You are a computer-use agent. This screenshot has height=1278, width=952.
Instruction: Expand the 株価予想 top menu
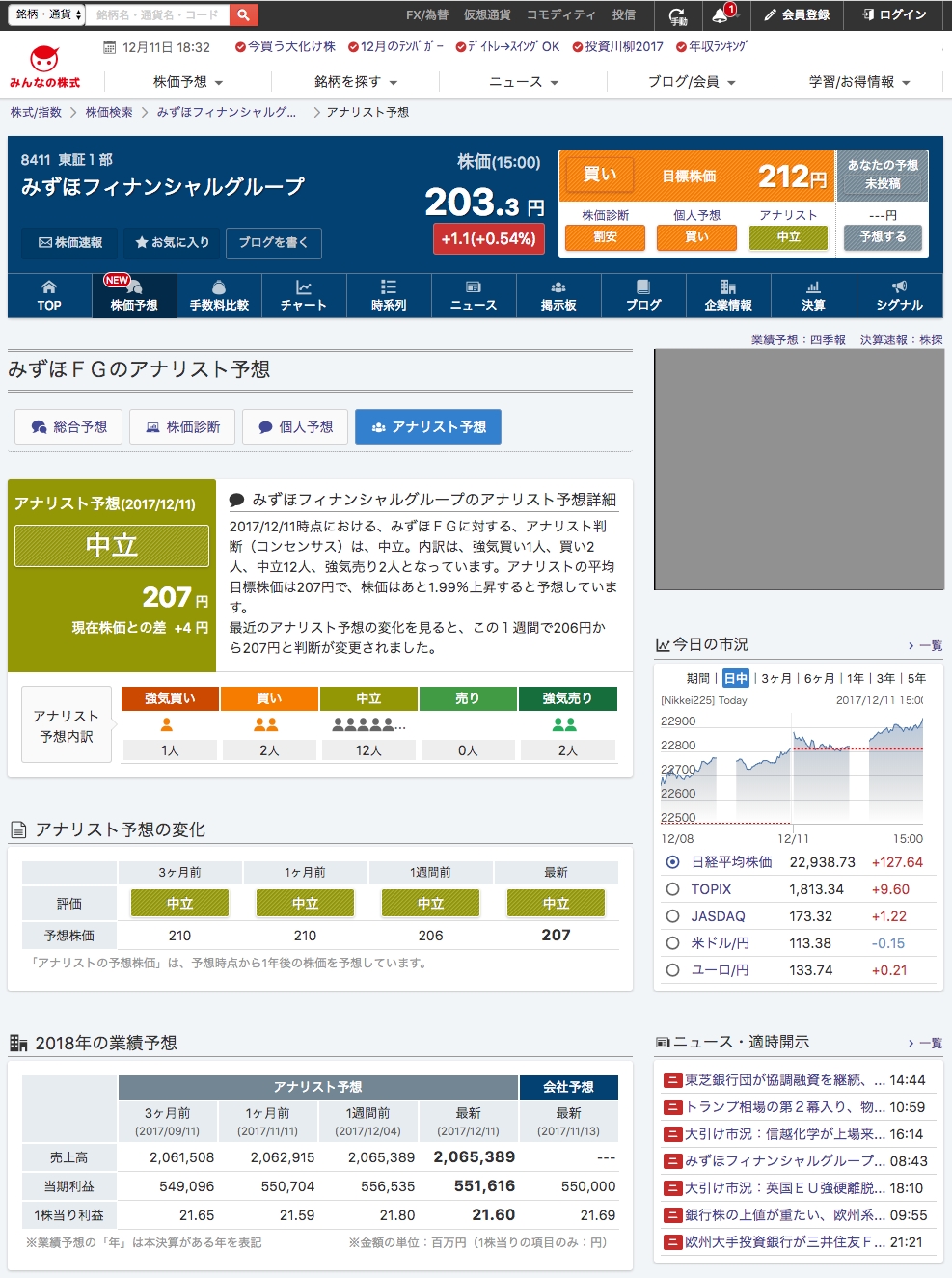188,82
